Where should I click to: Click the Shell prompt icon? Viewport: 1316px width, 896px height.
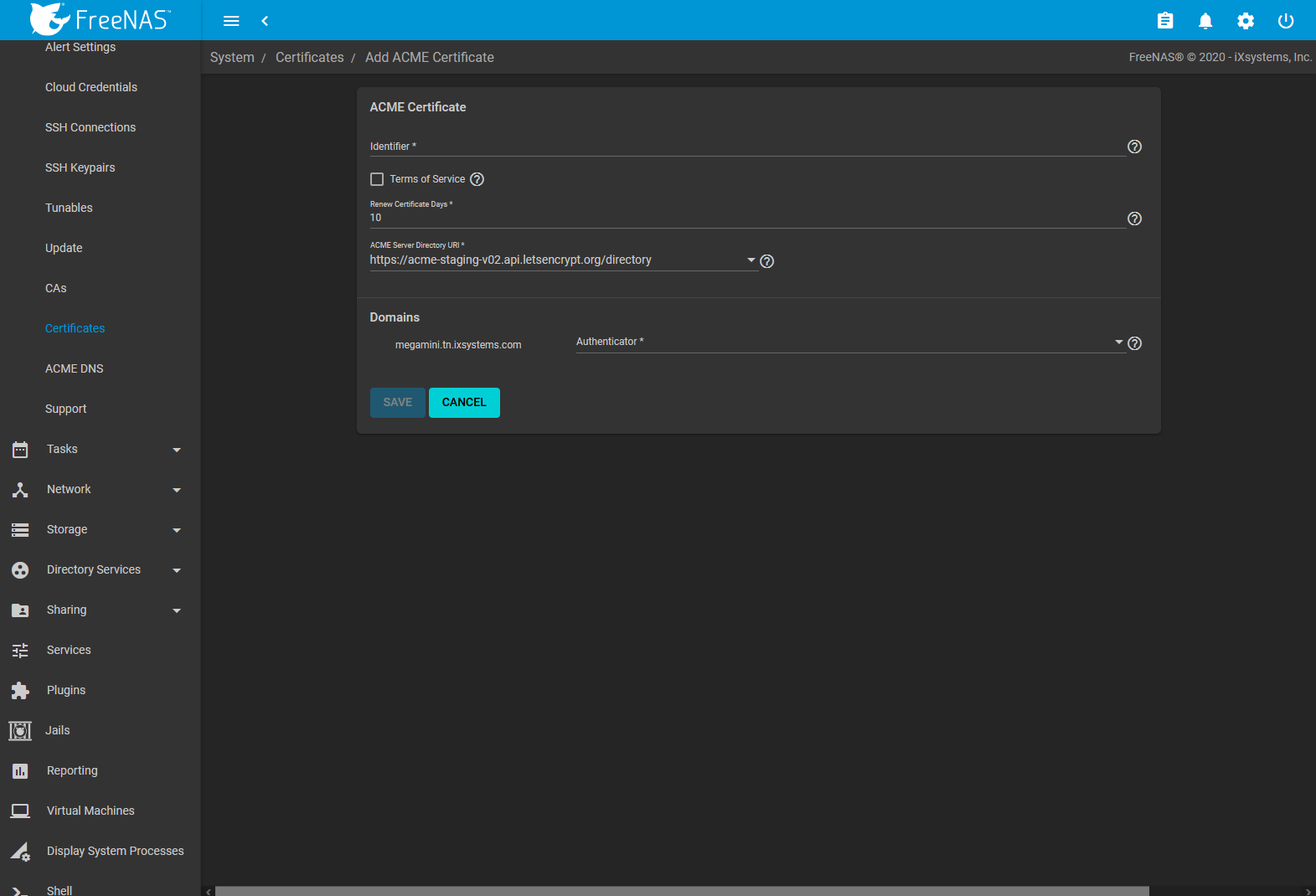pos(20,890)
